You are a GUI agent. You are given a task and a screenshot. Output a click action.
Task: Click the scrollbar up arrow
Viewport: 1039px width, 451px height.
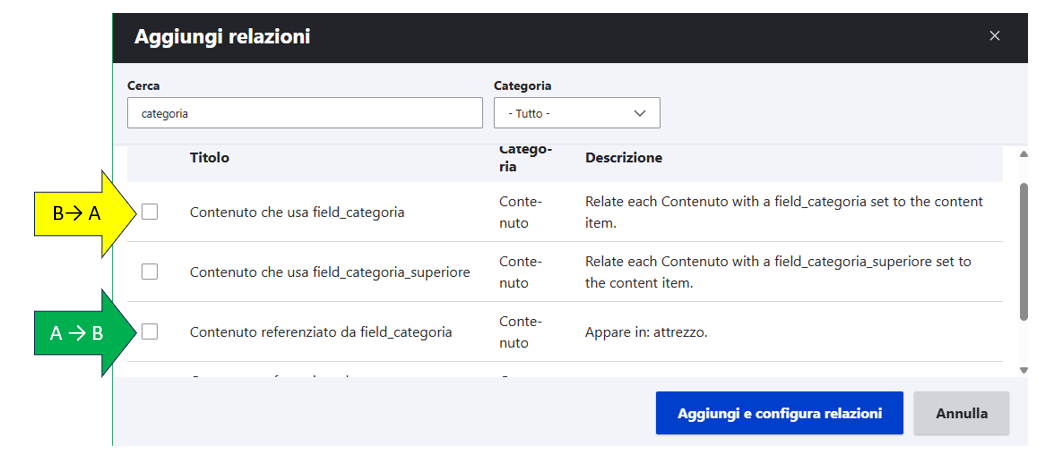tap(1022, 155)
